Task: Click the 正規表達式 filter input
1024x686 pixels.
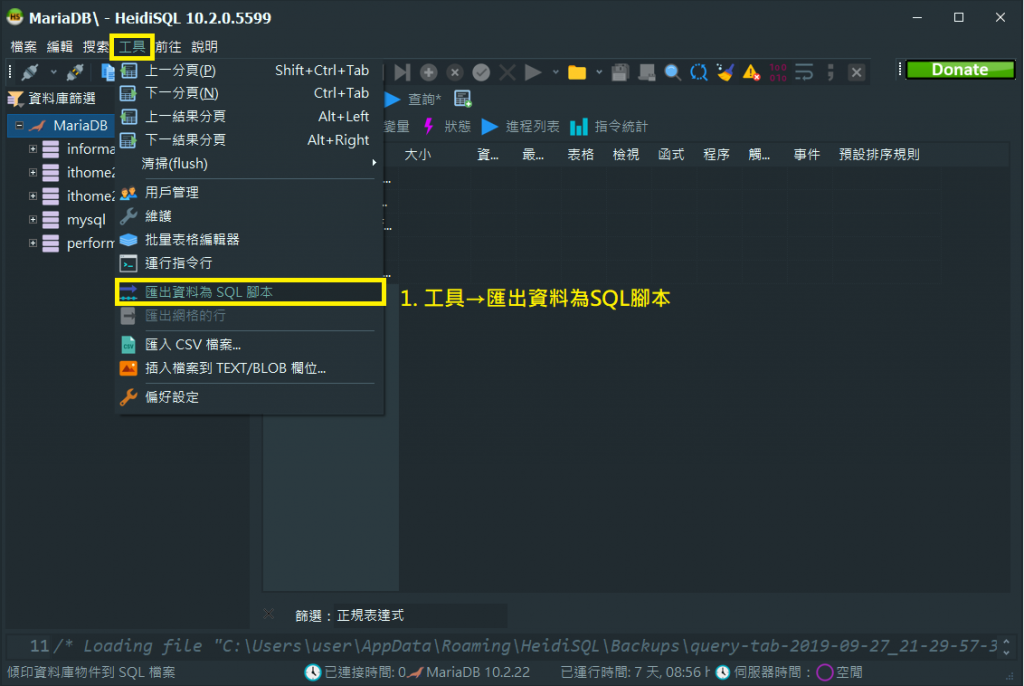Action: (420, 615)
